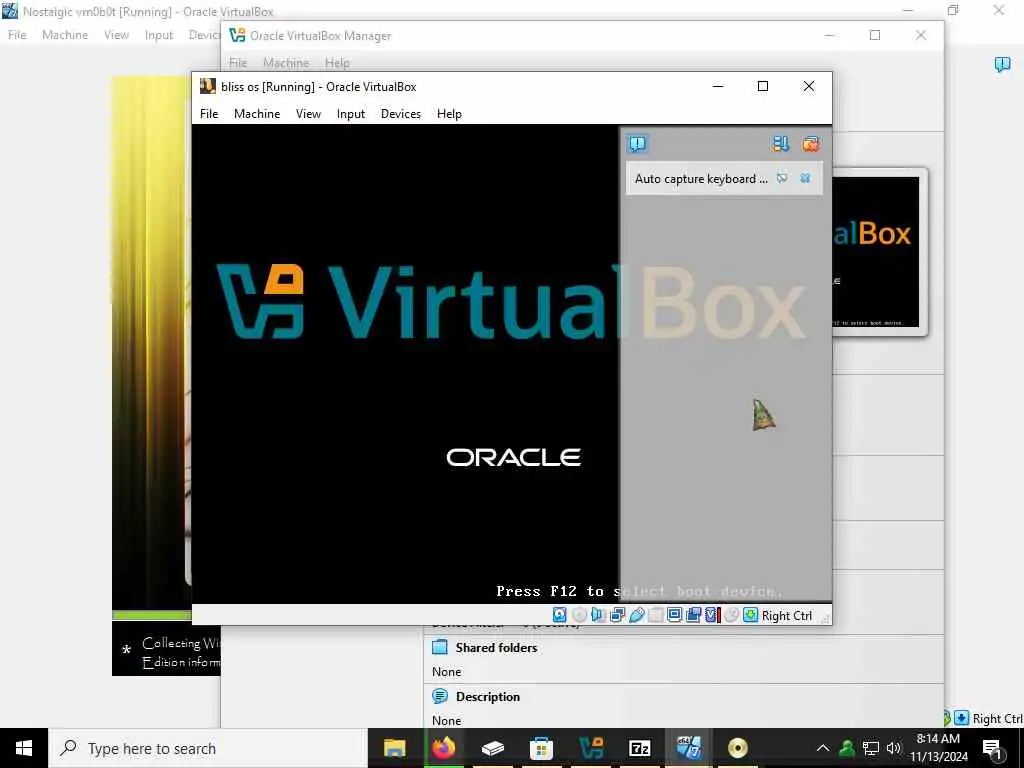Open the Windows Start menu

[x=24, y=748]
